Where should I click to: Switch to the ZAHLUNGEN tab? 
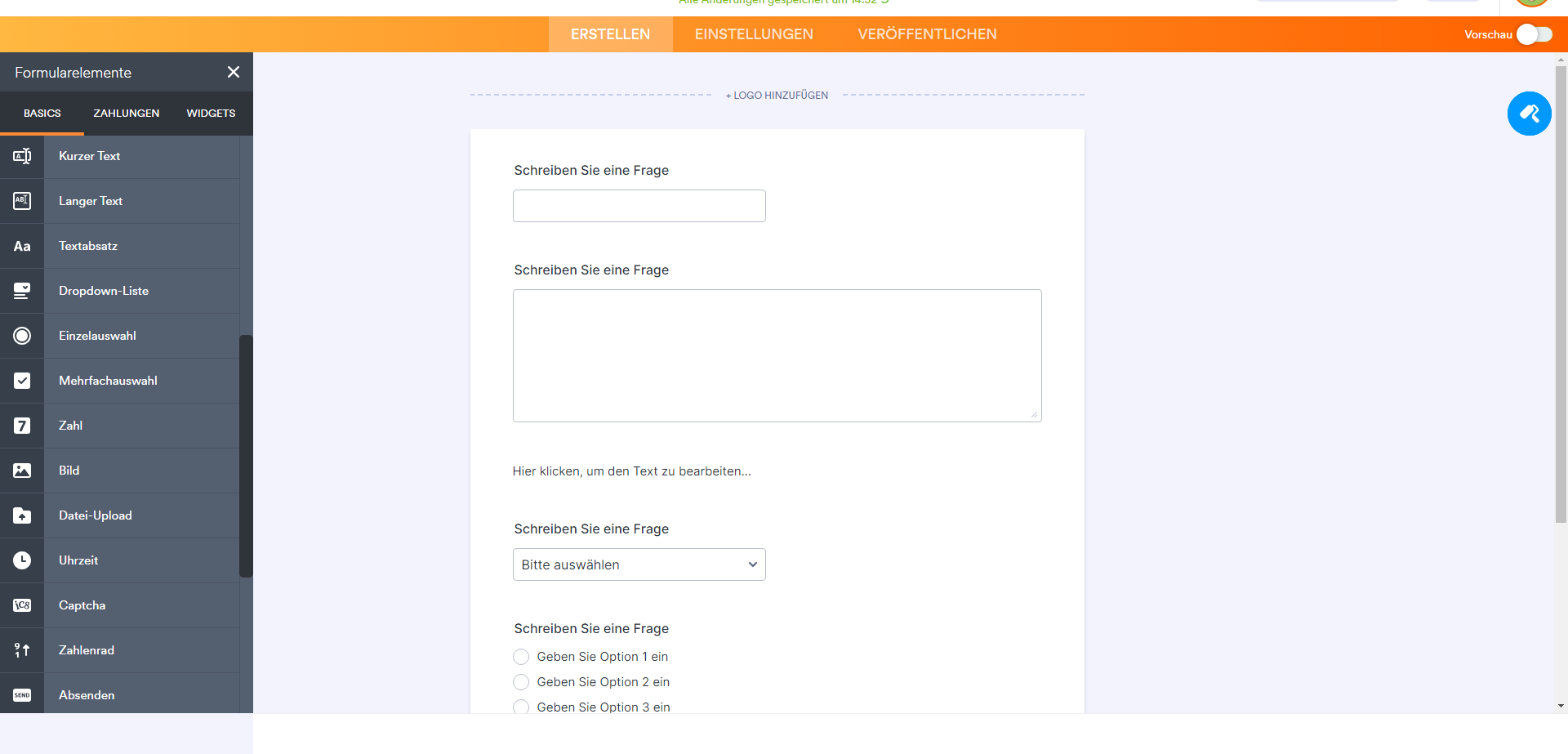tap(126, 113)
